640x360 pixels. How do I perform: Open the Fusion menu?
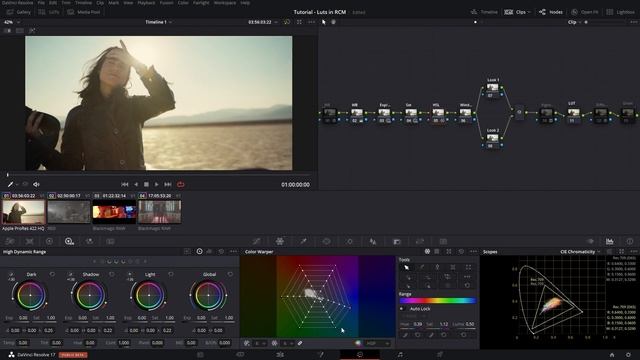click(166, 2)
